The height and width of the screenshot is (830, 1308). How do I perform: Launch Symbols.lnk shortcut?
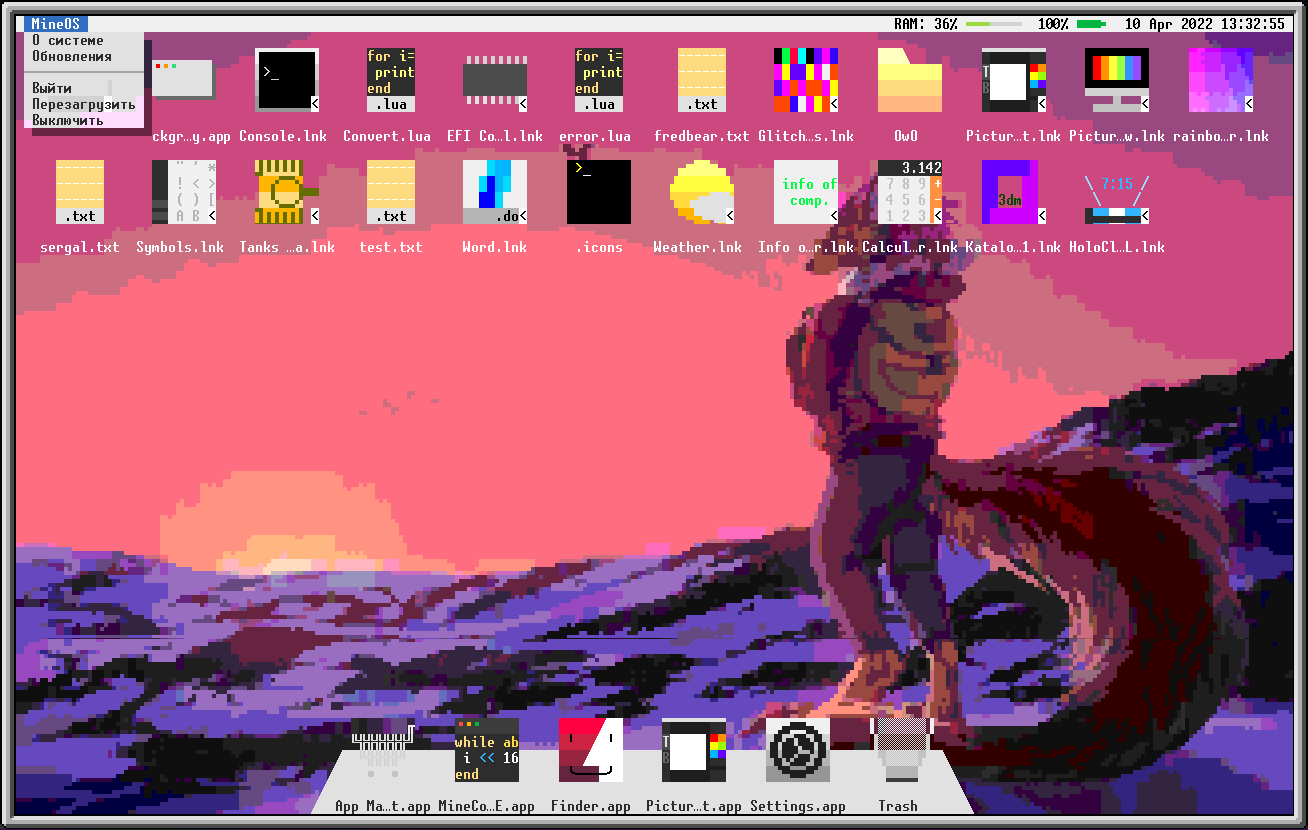point(184,192)
